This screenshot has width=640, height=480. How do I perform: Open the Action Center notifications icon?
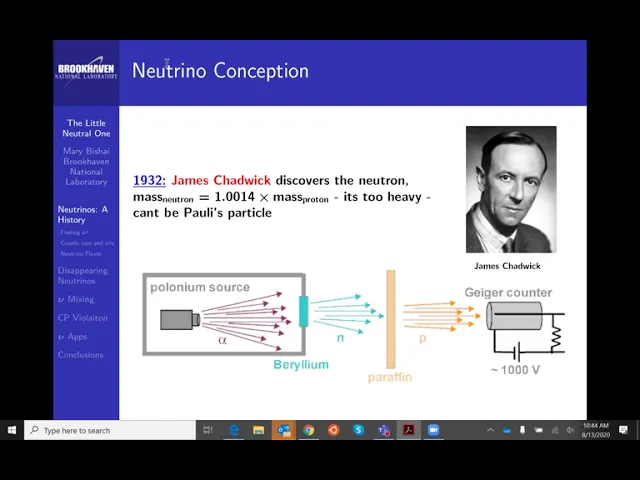(x=623, y=430)
